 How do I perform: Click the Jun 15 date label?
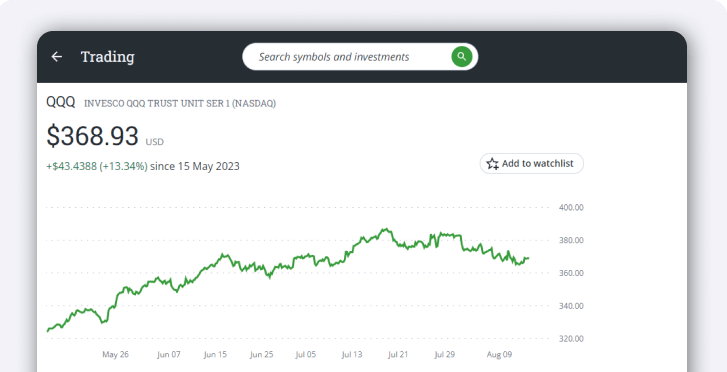point(215,354)
